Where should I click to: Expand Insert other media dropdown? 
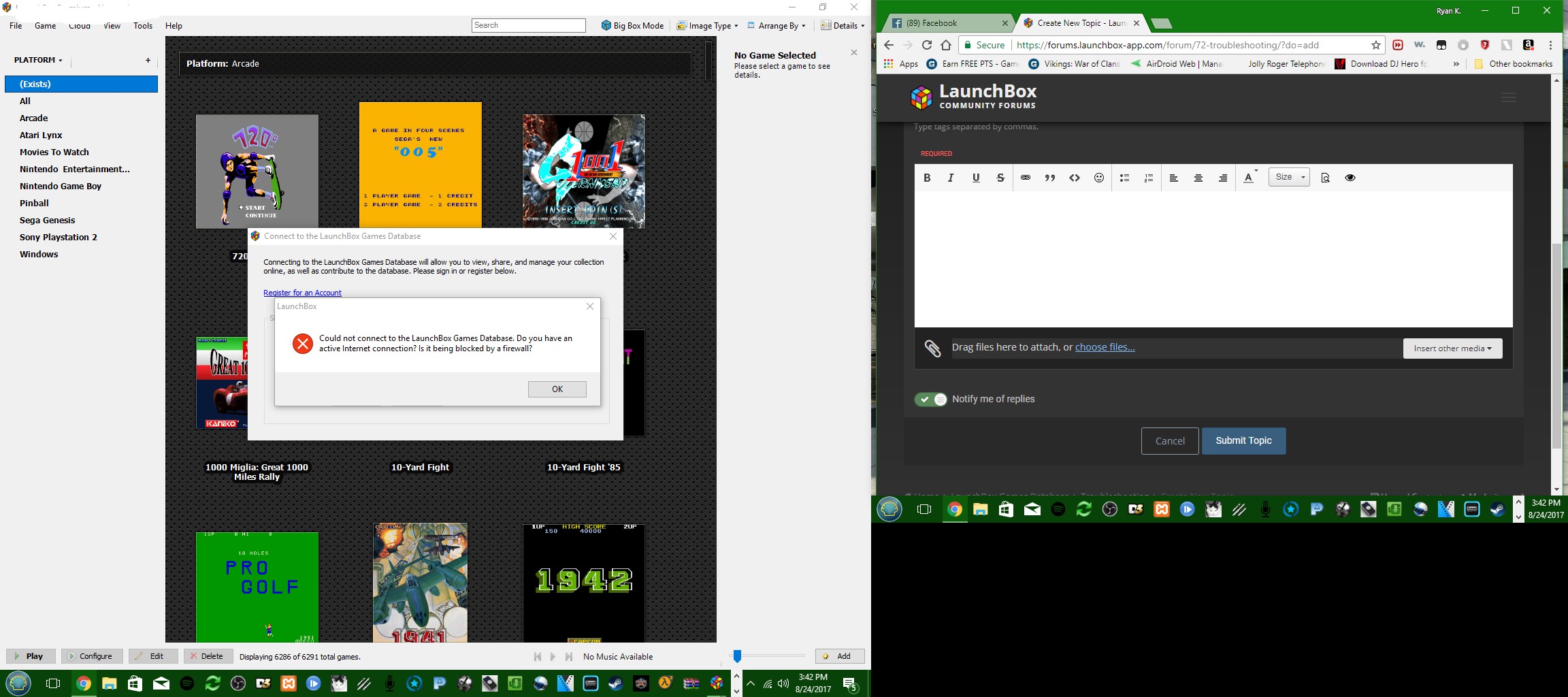coord(1452,348)
